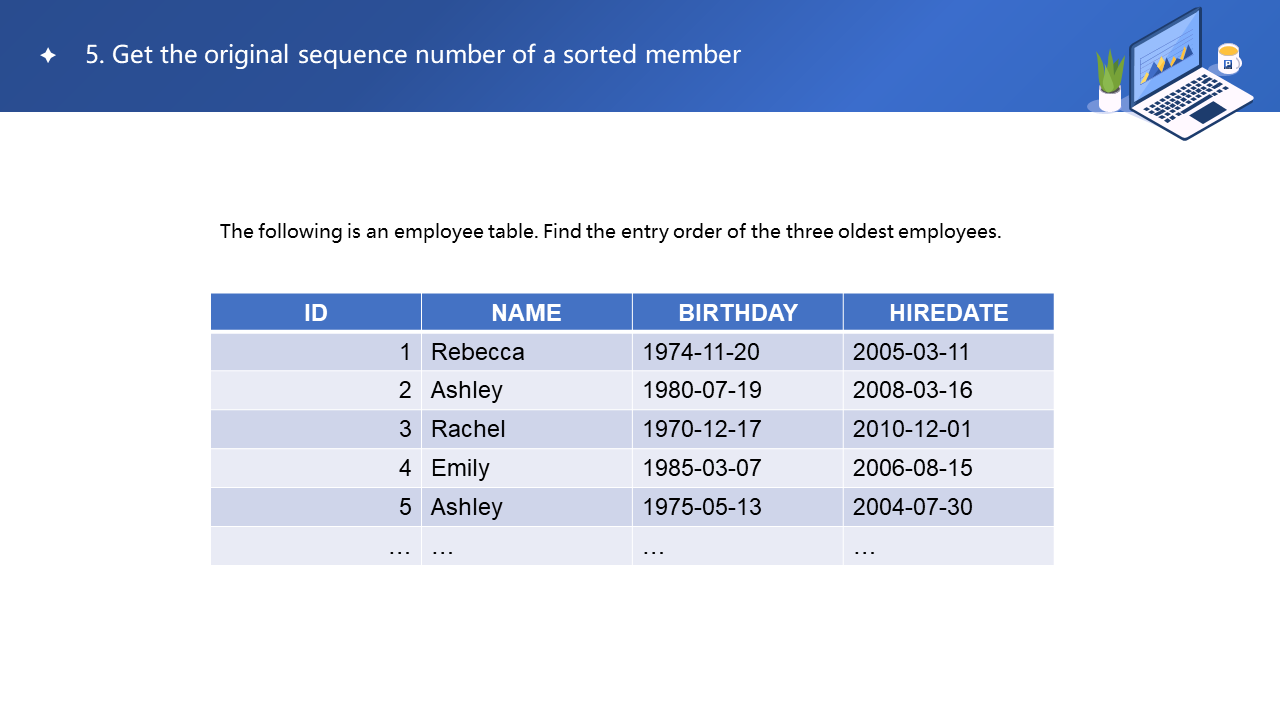Image resolution: width=1280 pixels, height=720 pixels.
Task: Select the slide title about sorted member
Action: point(413,55)
